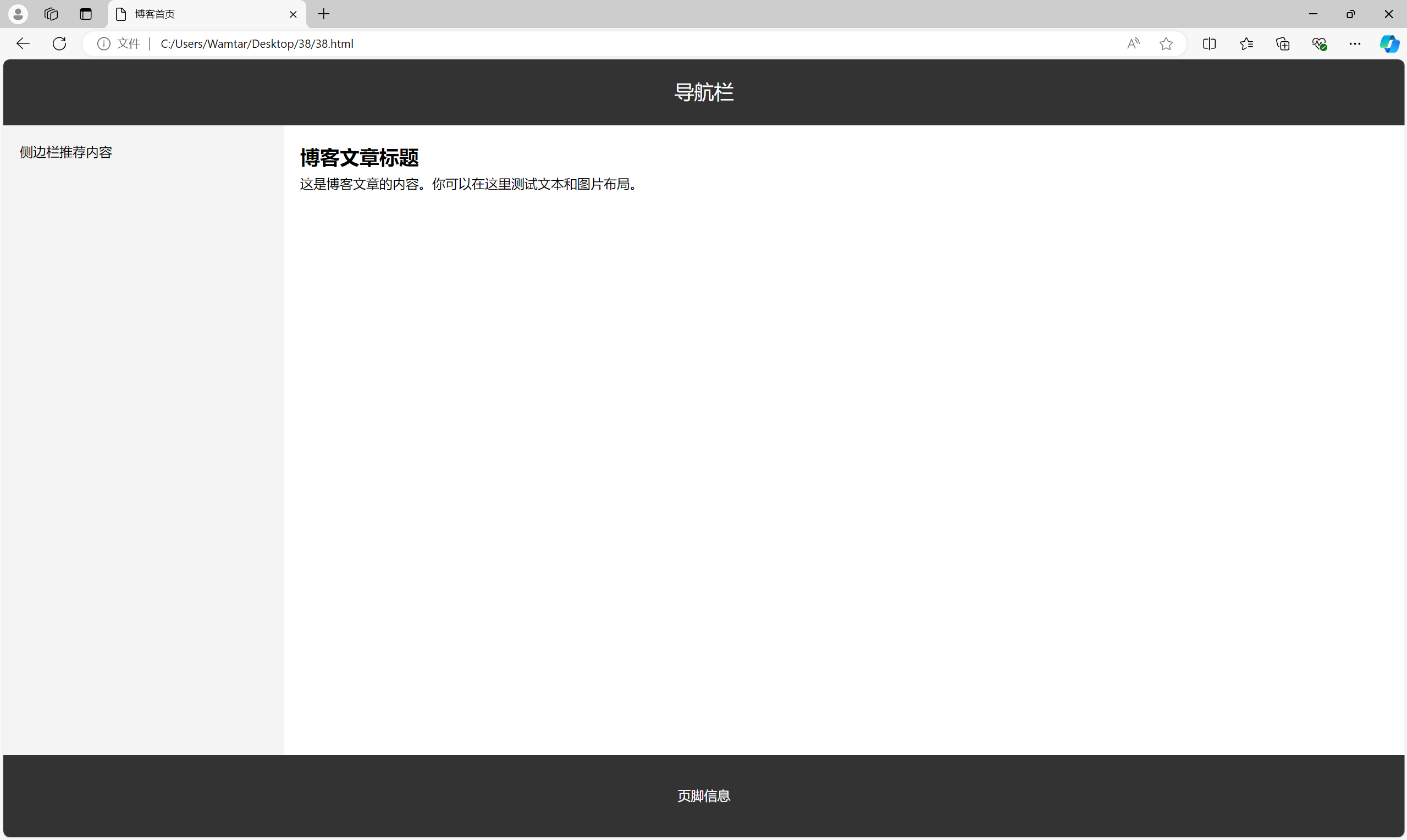Open Settings and more menu
Image resolution: width=1407 pixels, height=840 pixels.
point(1355,43)
